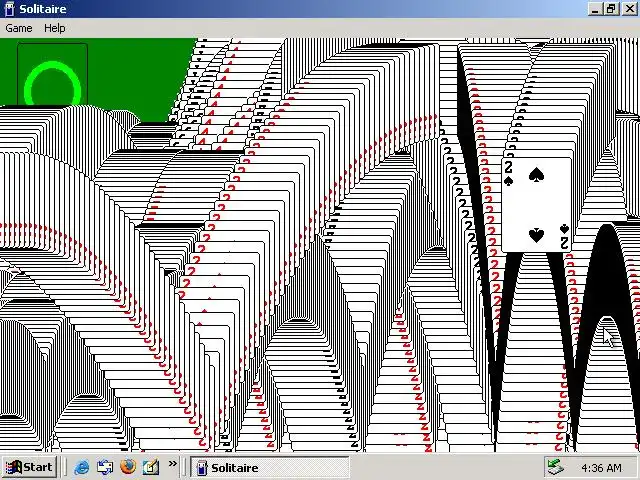Viewport: 640px width, 480px height.
Task: Minimize the Solitaire window
Action: (x=596, y=9)
